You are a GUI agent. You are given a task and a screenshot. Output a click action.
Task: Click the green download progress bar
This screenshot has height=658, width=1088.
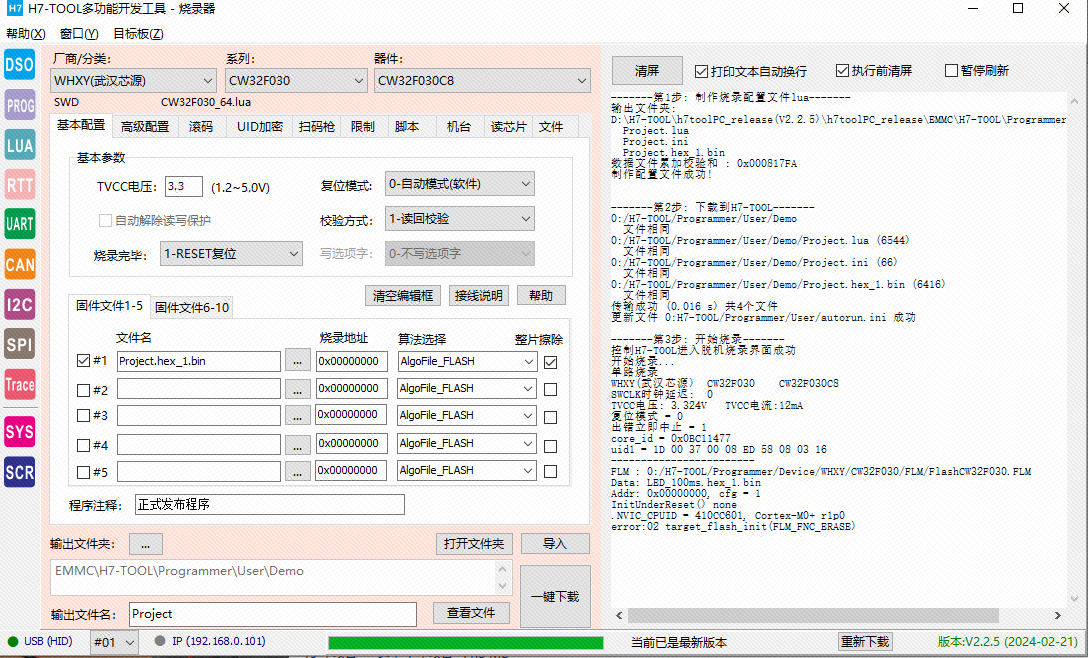point(466,643)
